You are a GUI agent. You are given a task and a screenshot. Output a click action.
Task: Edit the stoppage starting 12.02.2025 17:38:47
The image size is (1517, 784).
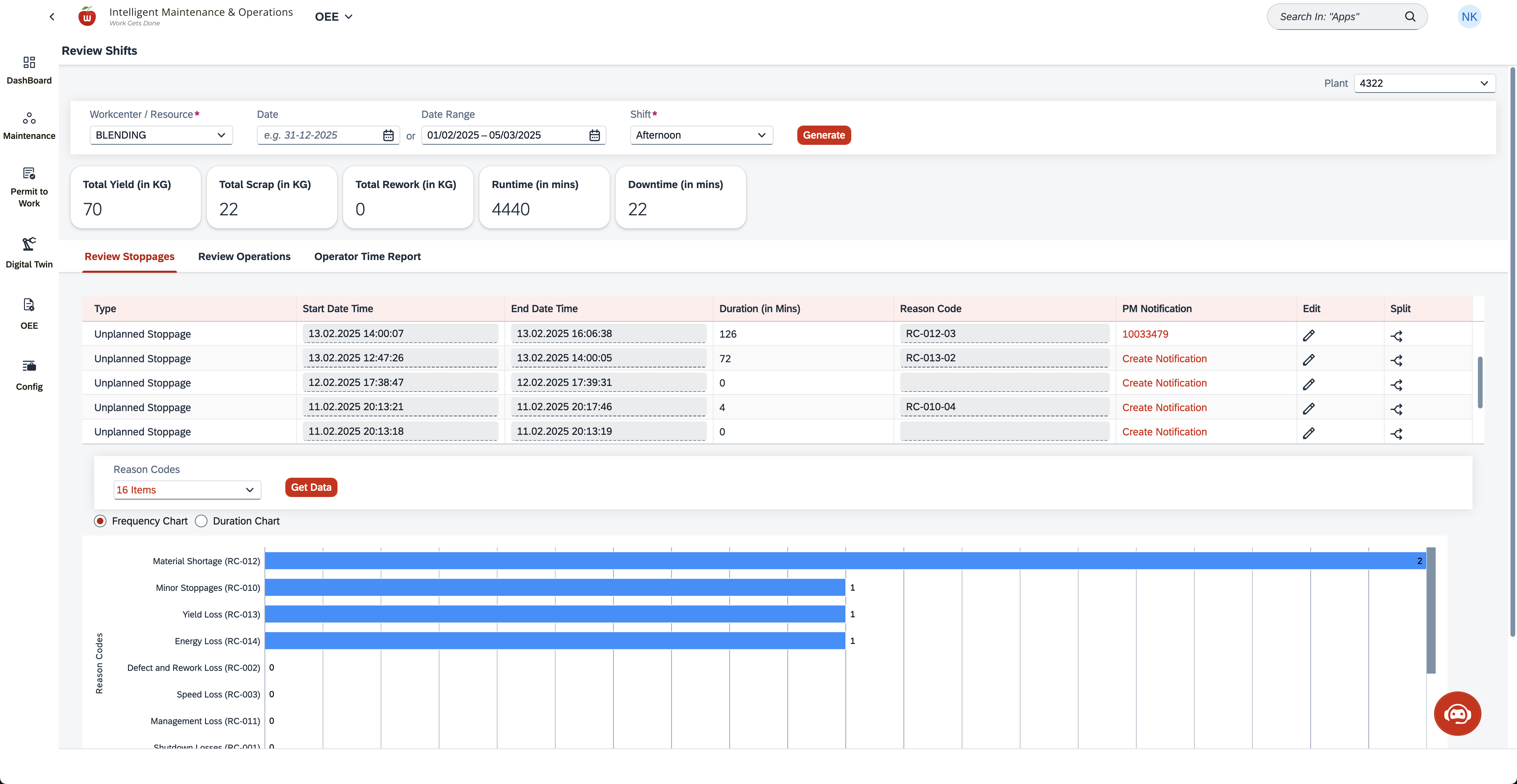click(1308, 384)
